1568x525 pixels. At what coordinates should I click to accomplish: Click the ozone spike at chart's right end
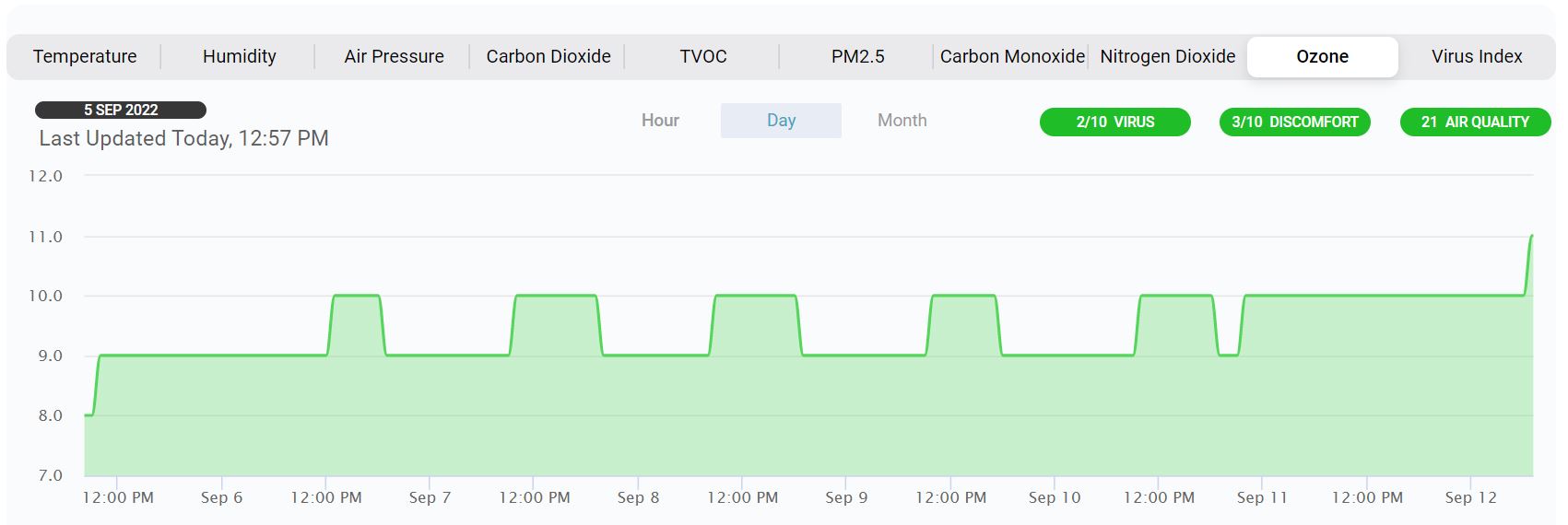point(1530,239)
